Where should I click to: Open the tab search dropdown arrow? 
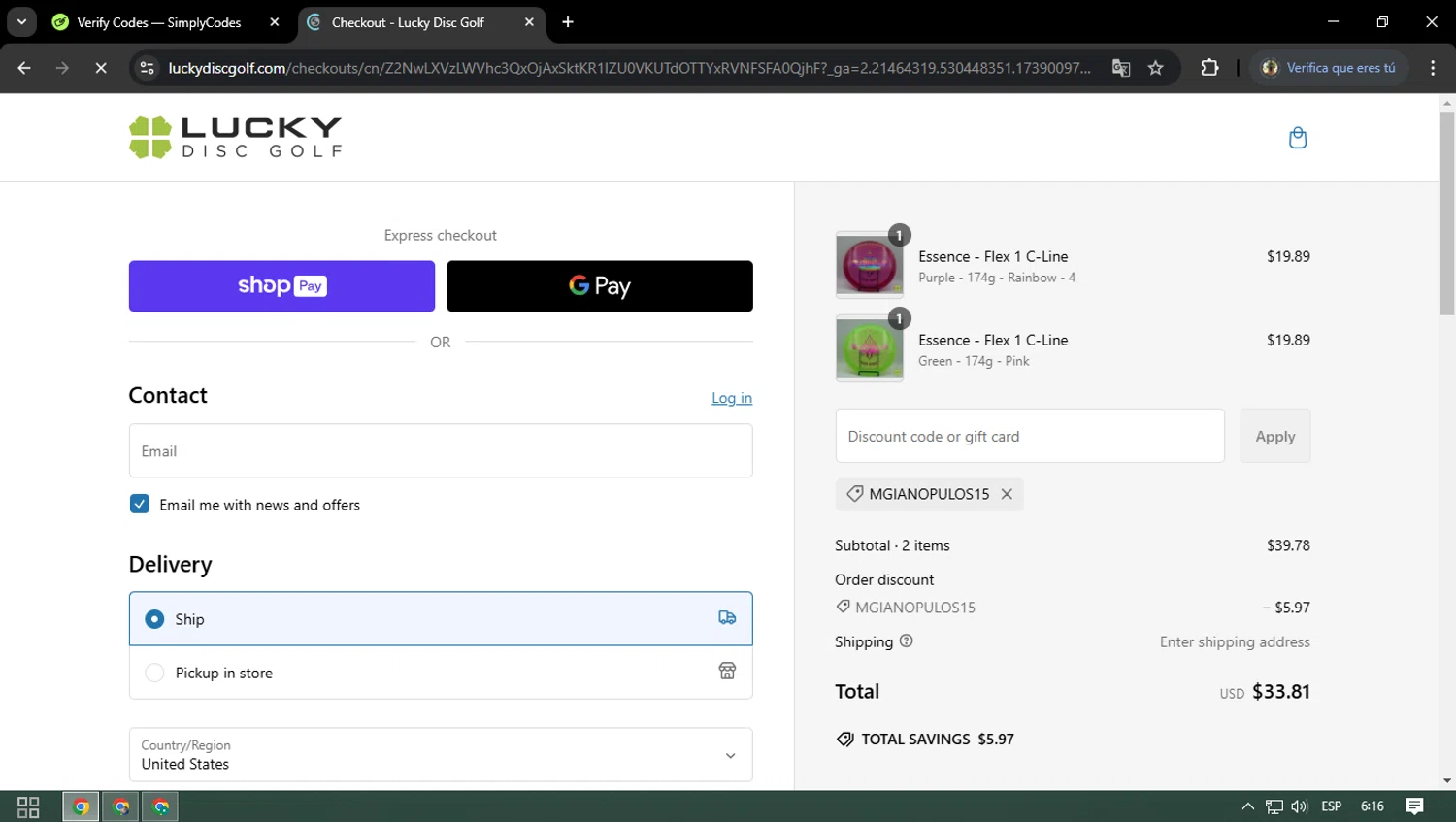20,22
